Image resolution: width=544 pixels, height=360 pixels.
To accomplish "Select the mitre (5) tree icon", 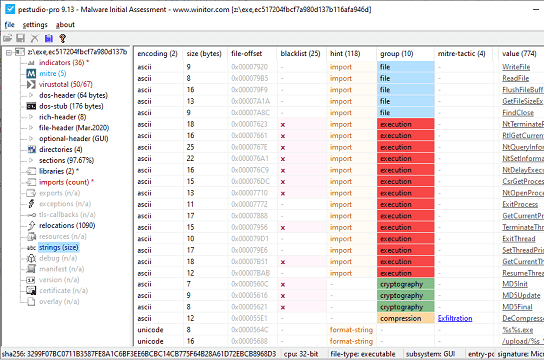I will (31, 74).
